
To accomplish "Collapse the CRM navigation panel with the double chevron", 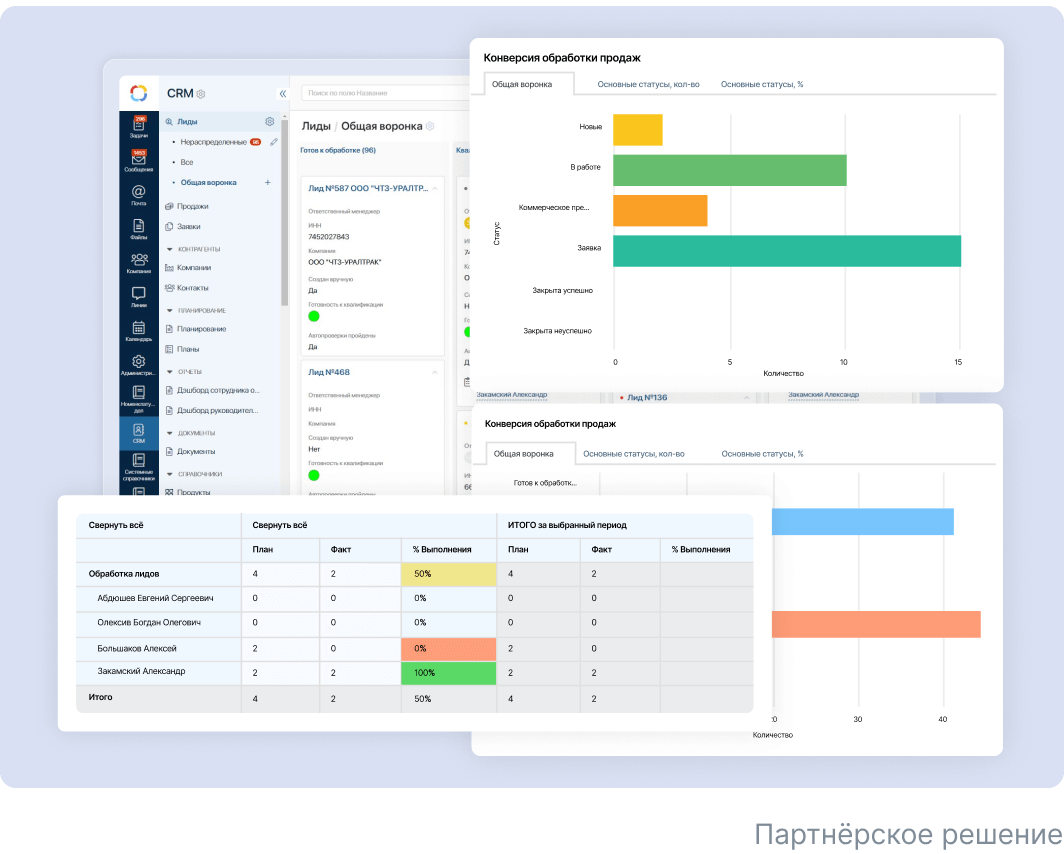I will [282, 94].
